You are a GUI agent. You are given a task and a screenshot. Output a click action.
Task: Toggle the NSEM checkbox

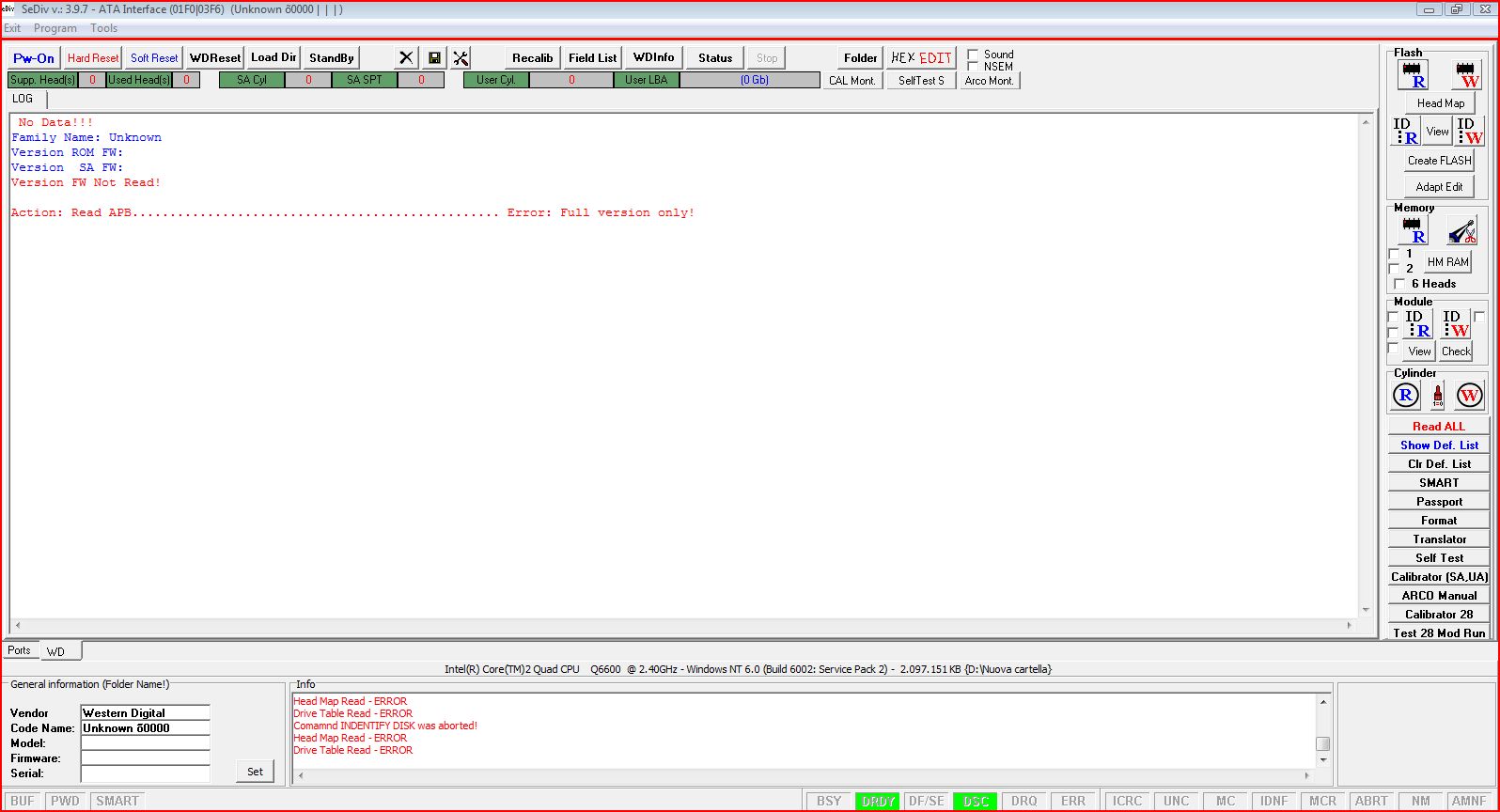click(x=973, y=67)
